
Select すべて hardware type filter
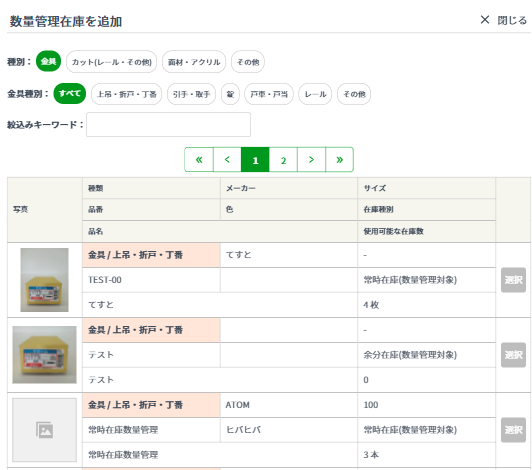click(70, 94)
